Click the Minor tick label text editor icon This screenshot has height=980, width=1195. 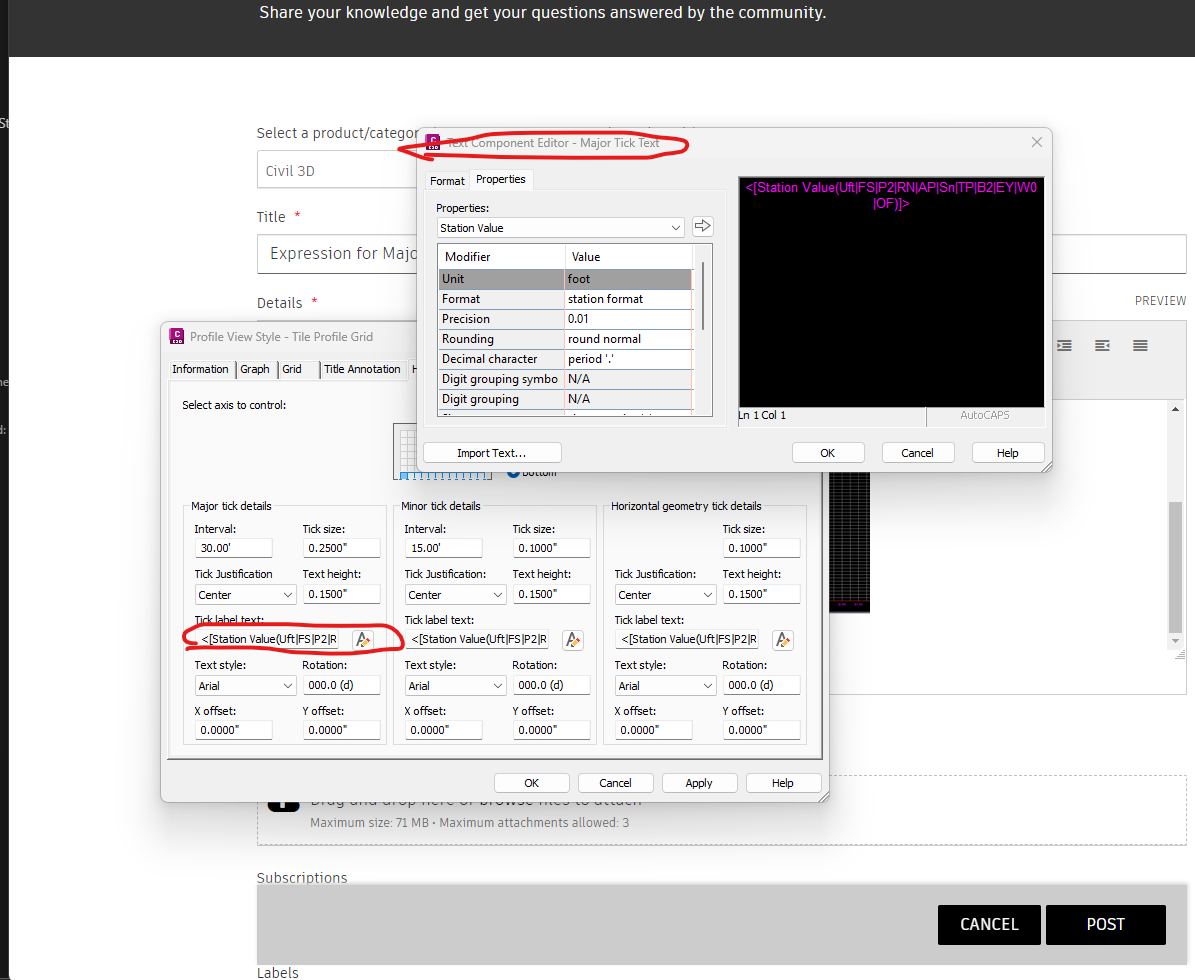point(572,639)
